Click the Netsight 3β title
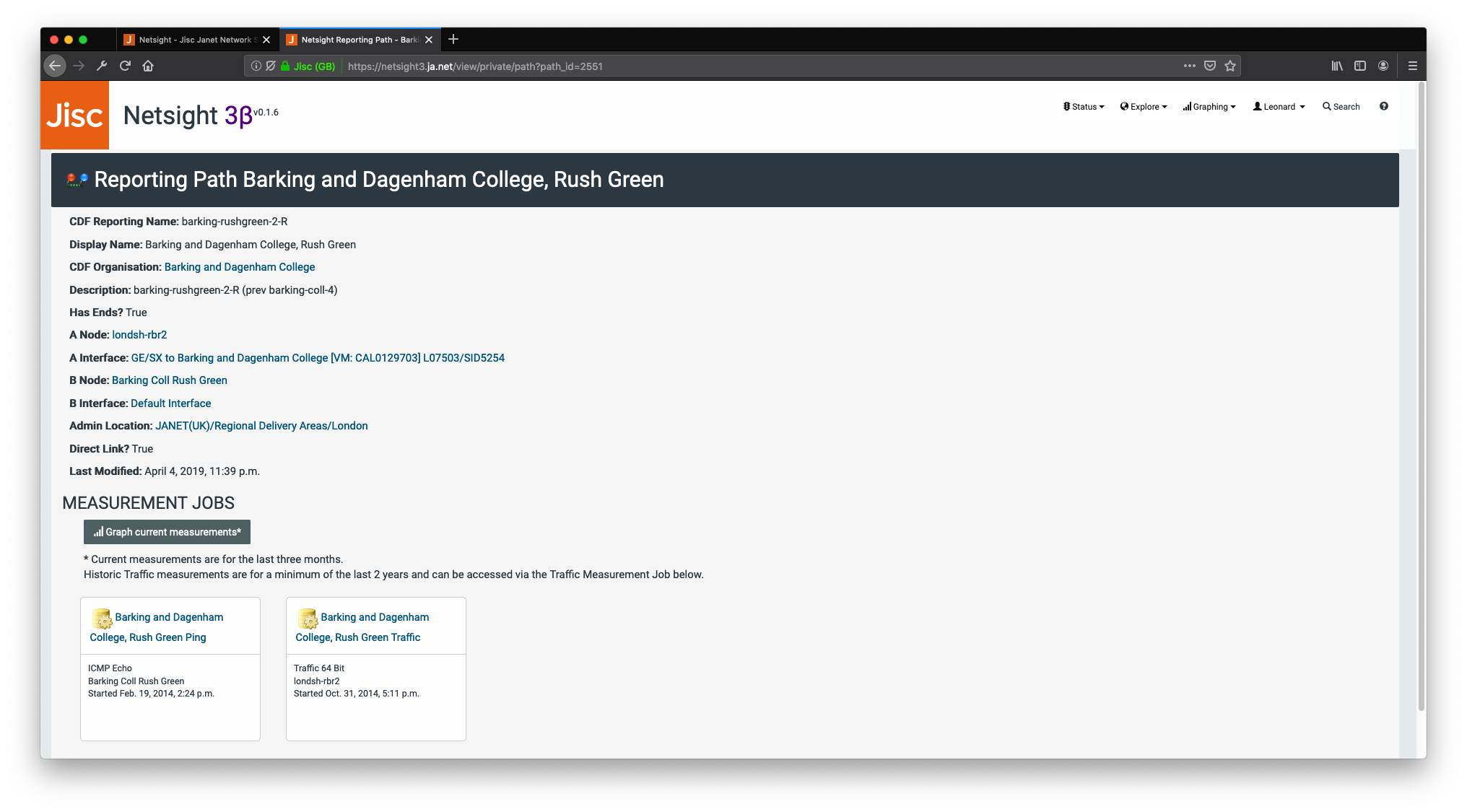 (188, 115)
